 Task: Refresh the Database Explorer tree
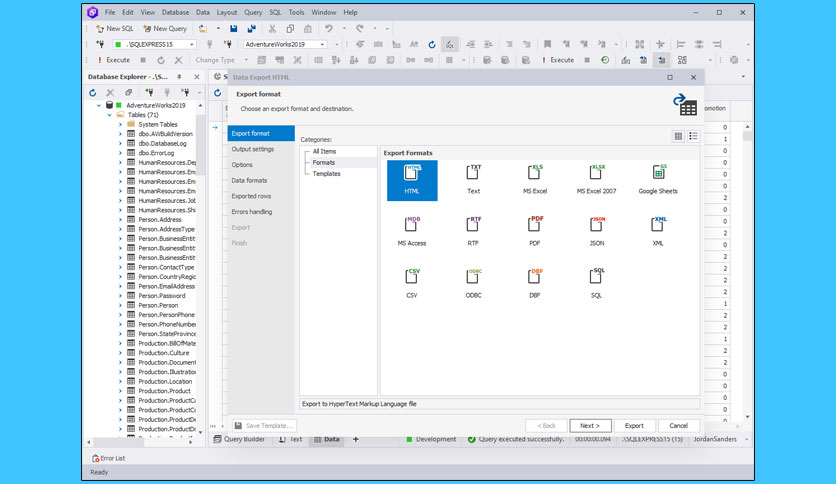tap(93, 93)
